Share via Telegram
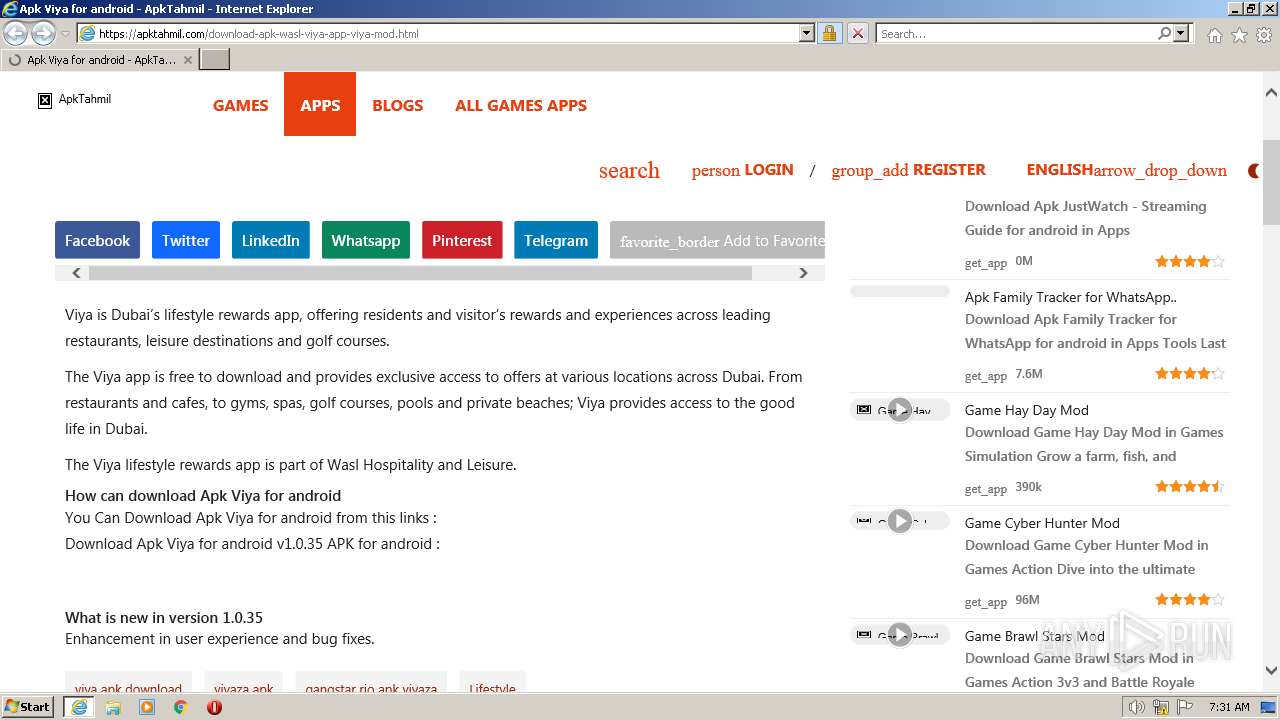Viewport: 1280px width, 720px height. tap(555, 240)
